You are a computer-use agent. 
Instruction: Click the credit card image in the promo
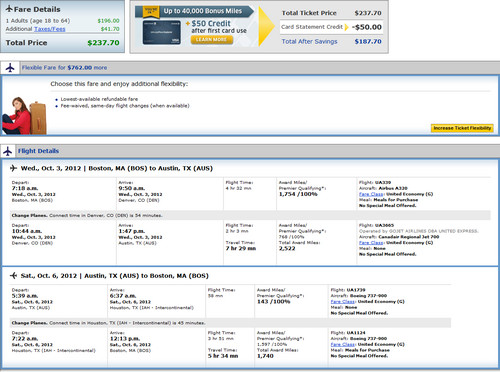pyautogui.click(x=162, y=32)
